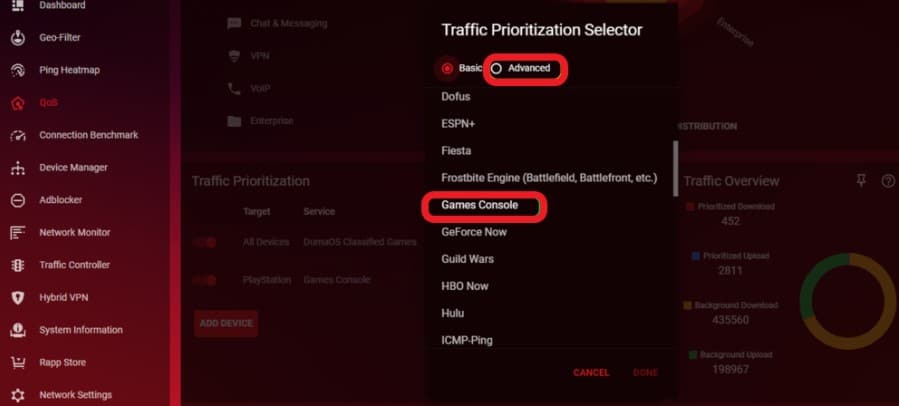
Task: Toggle the All Devices prioritization switch
Action: click(x=204, y=243)
